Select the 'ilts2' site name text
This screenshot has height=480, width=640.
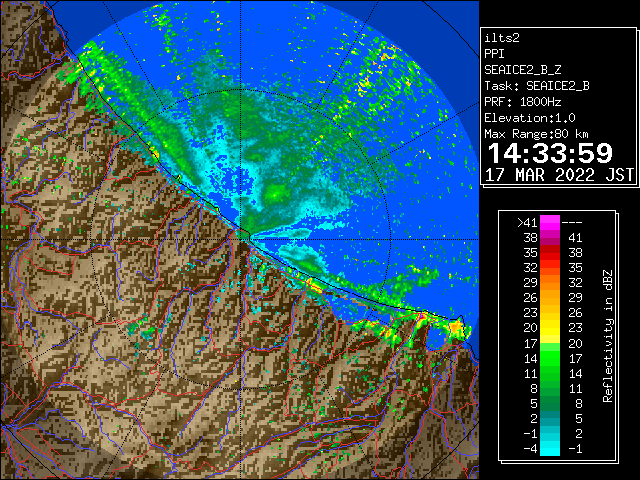pyautogui.click(x=502, y=38)
